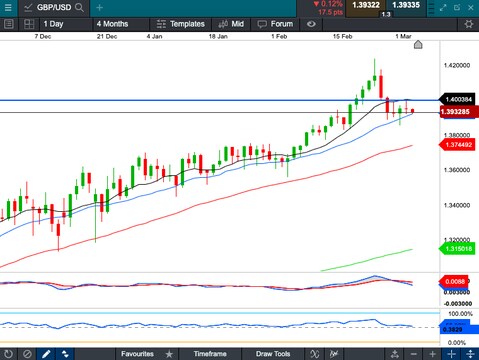Open the hamburger main menu
Image resolution: width=479 pixels, height=360 pixels.
[8, 7]
